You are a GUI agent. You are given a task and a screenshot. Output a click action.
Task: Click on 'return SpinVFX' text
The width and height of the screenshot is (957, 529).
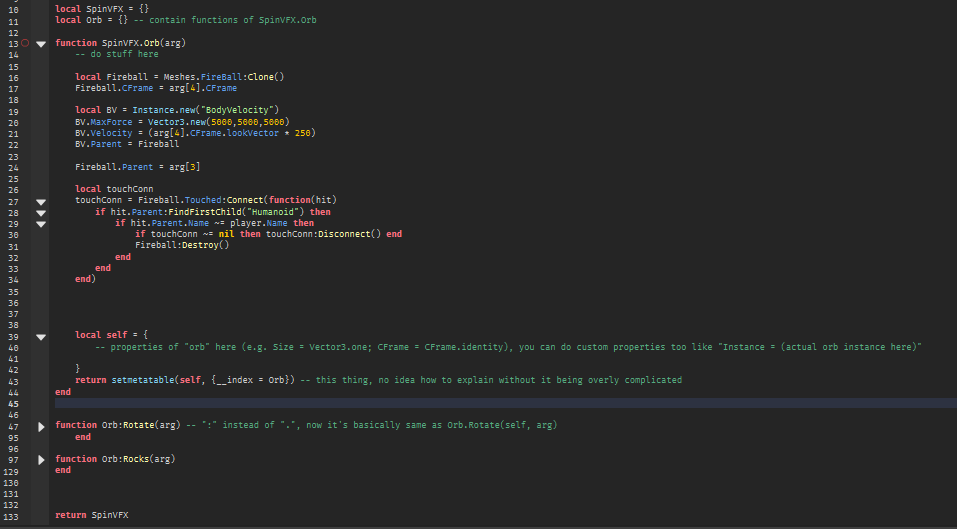(x=92, y=515)
